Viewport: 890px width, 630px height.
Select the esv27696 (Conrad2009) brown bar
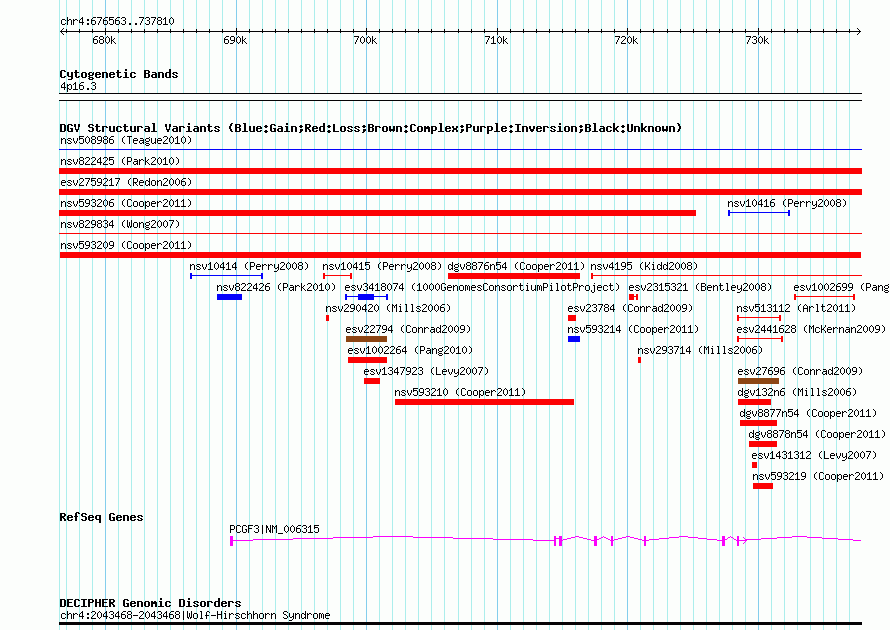758,381
